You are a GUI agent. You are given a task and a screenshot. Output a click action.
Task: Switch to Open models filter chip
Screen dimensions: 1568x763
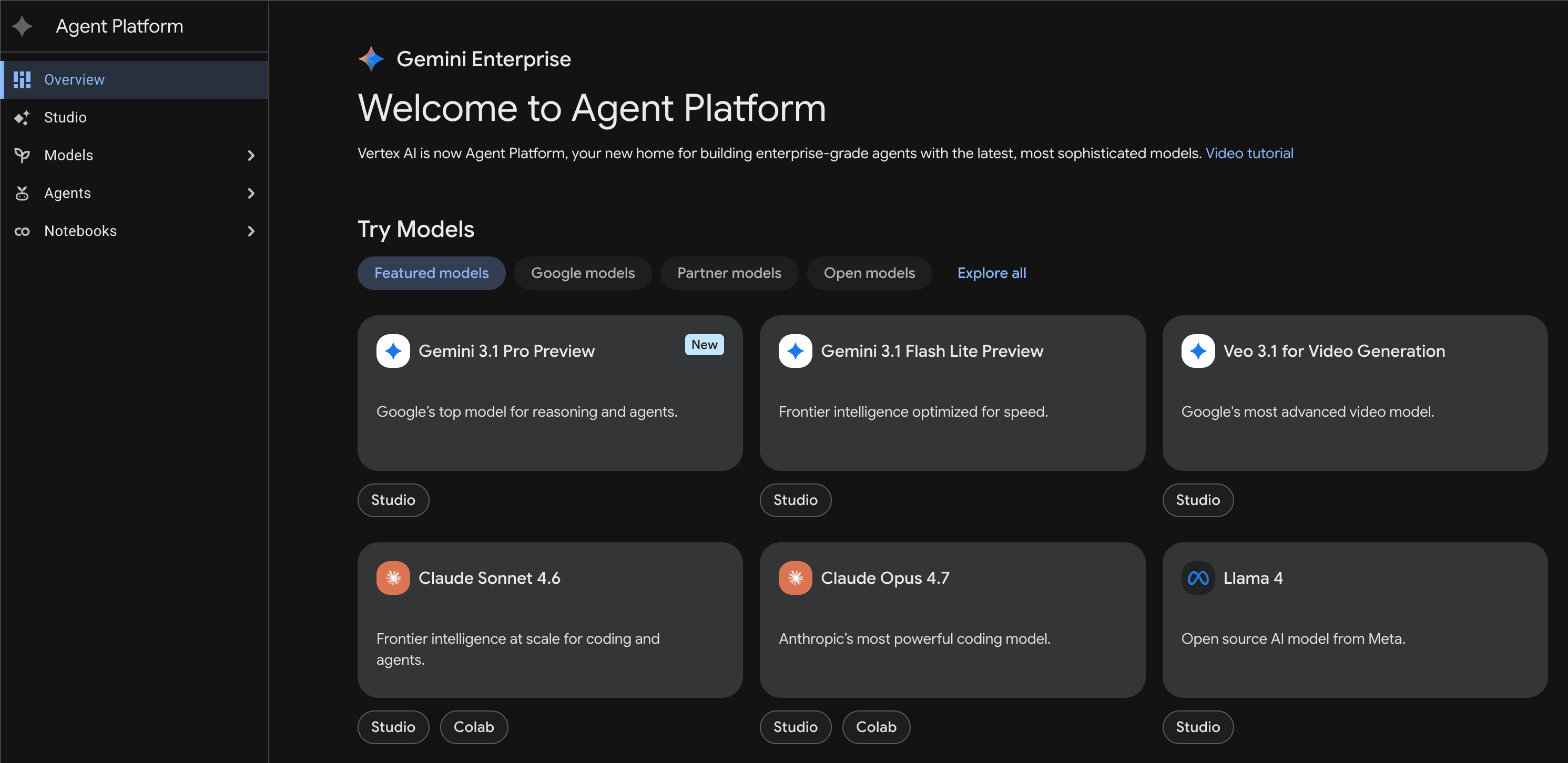click(x=869, y=273)
